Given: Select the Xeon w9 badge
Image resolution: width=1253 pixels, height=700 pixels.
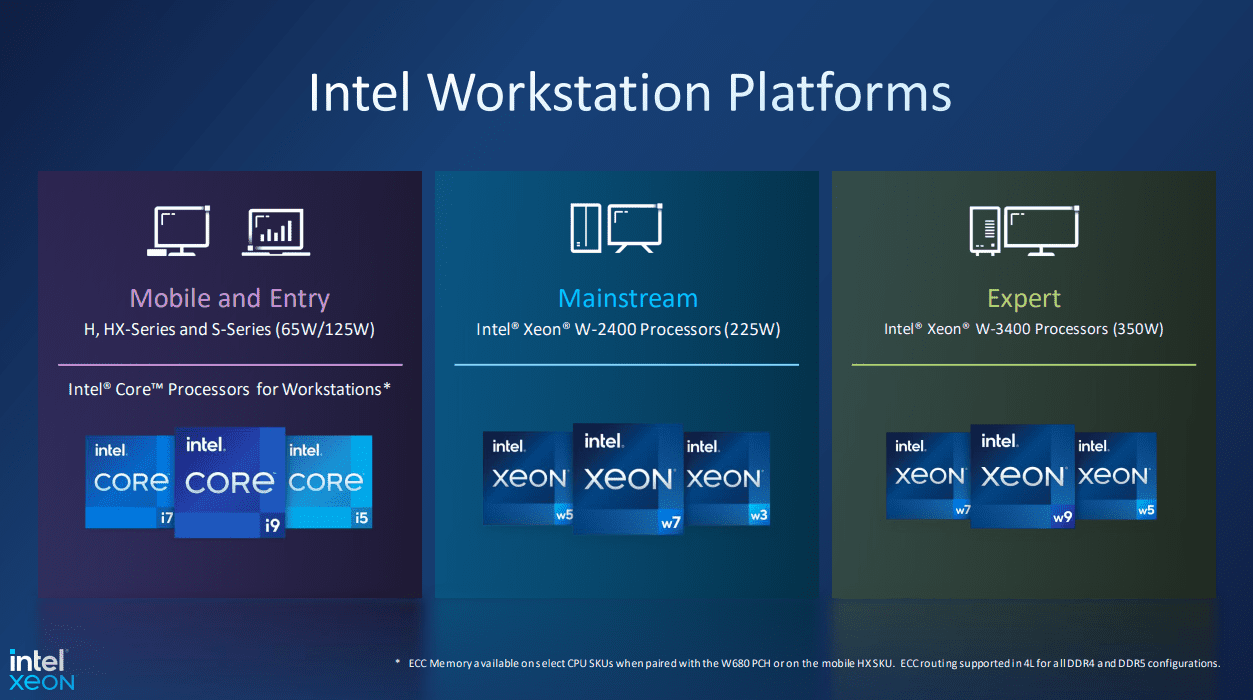Looking at the screenshot, I should [1022, 476].
